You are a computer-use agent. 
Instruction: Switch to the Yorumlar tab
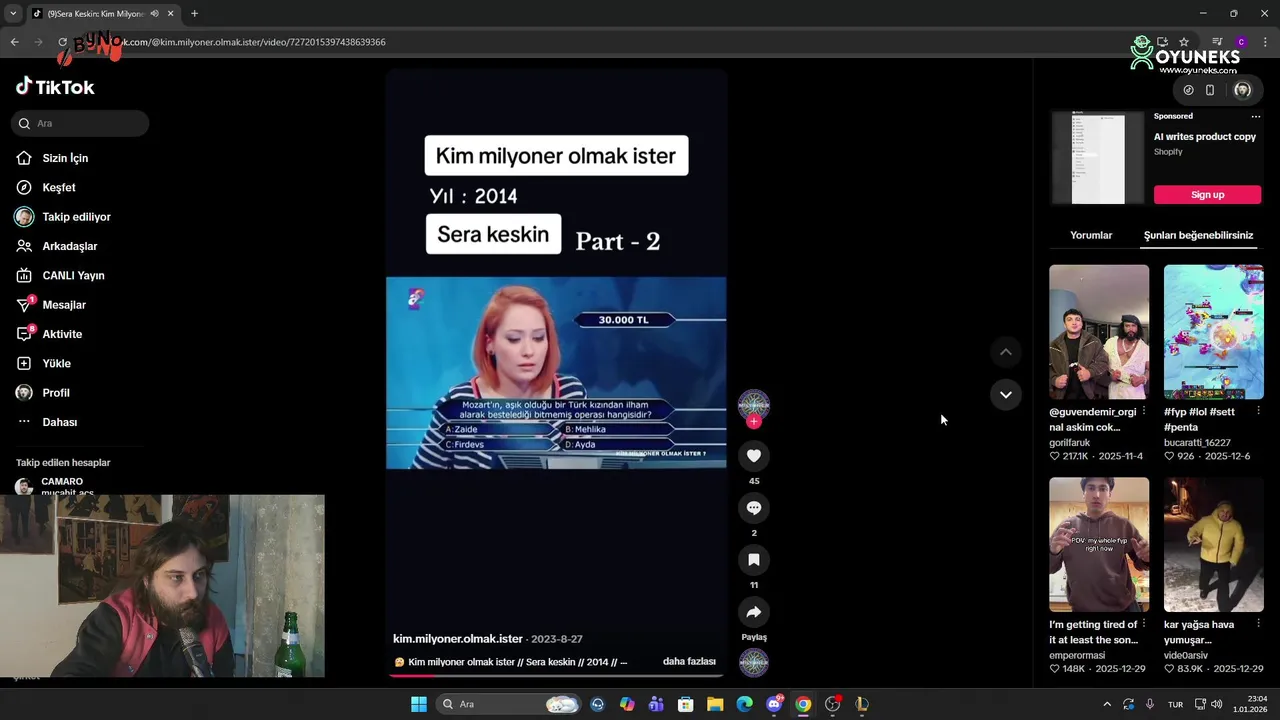(x=1091, y=235)
